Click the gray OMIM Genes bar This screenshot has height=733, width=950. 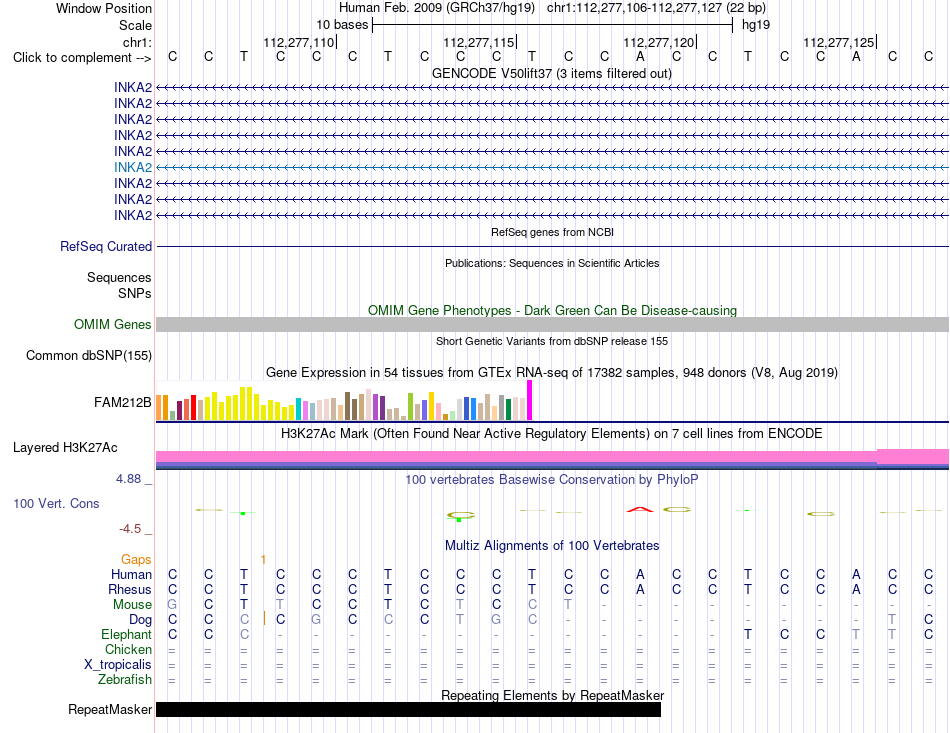(x=552, y=325)
